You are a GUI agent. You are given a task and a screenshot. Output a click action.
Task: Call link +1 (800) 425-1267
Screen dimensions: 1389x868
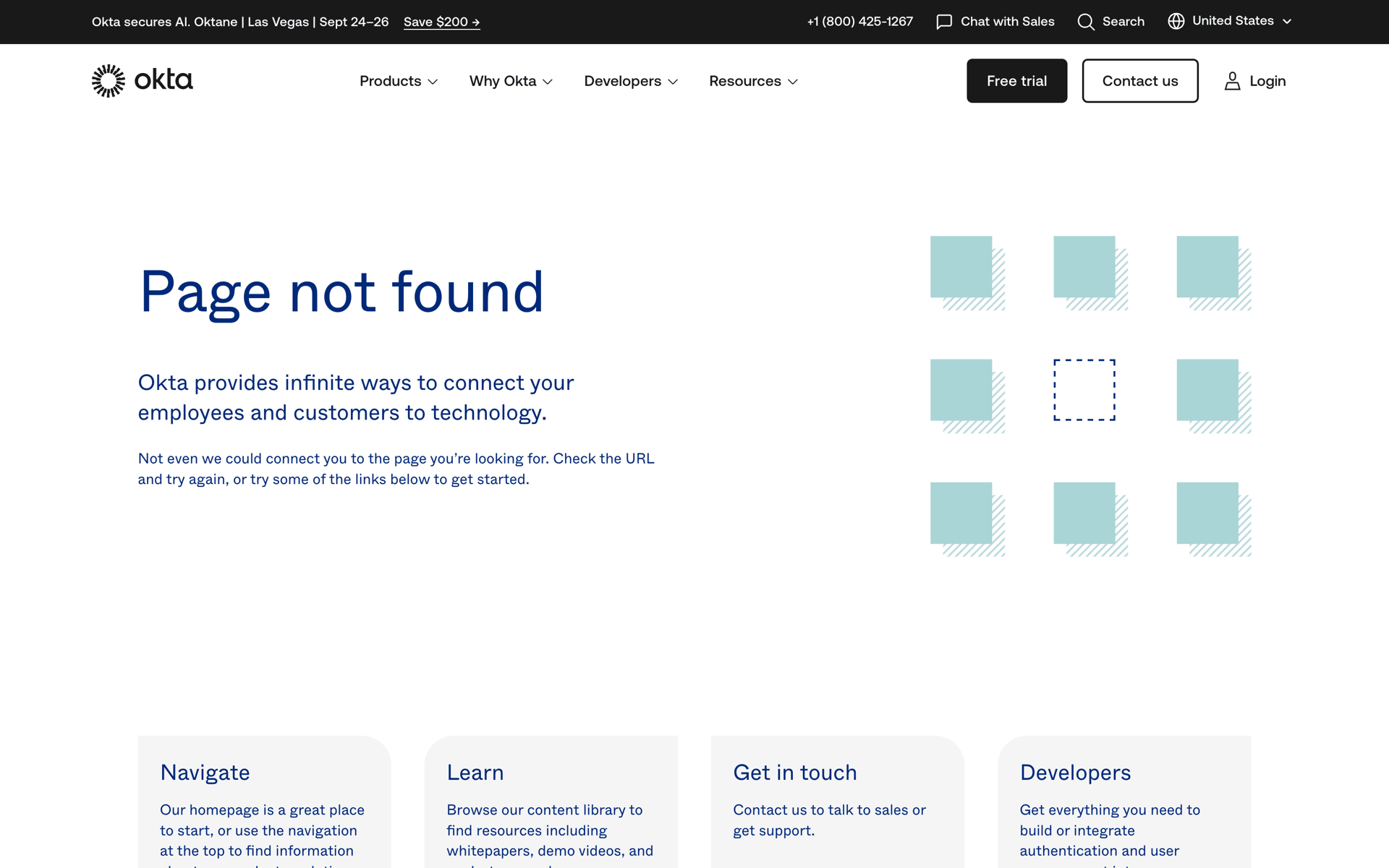tap(860, 22)
